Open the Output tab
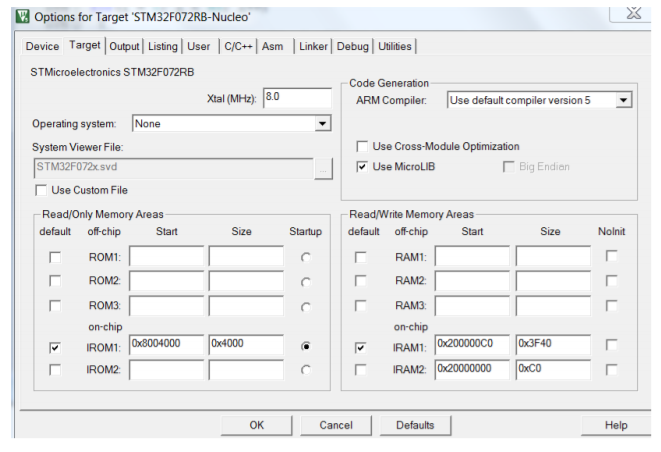 pos(124,46)
